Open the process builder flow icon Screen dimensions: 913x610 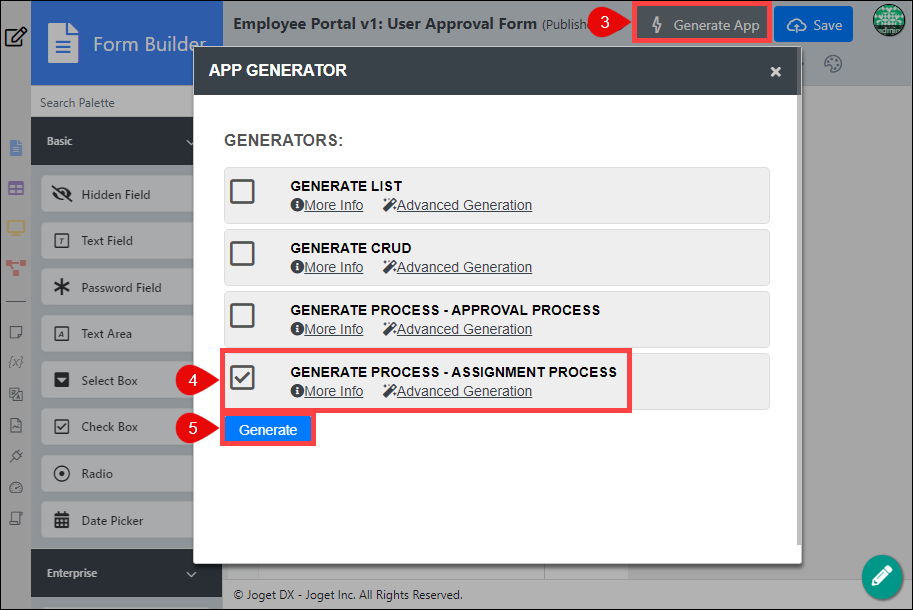[16, 268]
